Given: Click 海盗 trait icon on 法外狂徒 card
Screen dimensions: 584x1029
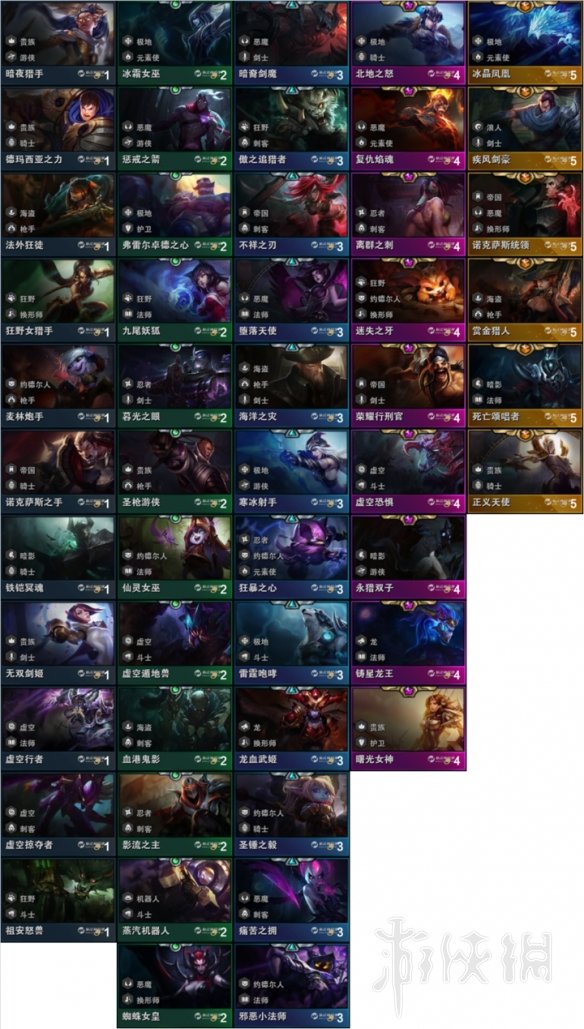Looking at the screenshot, I should (11, 212).
